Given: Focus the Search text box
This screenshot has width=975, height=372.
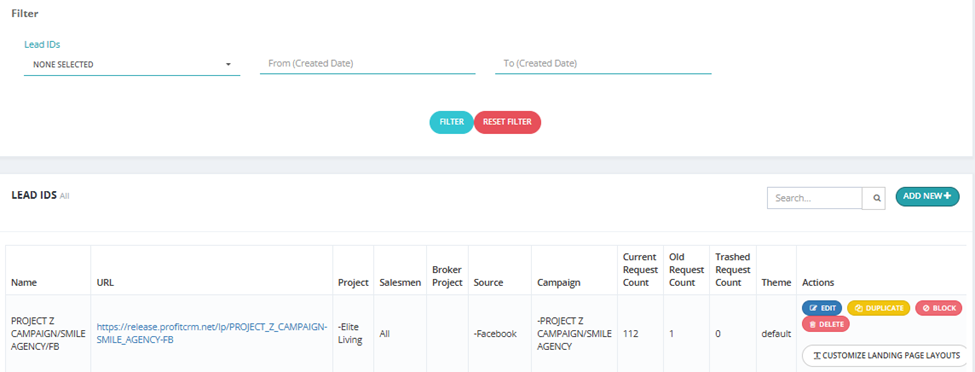Looking at the screenshot, I should coord(815,198).
